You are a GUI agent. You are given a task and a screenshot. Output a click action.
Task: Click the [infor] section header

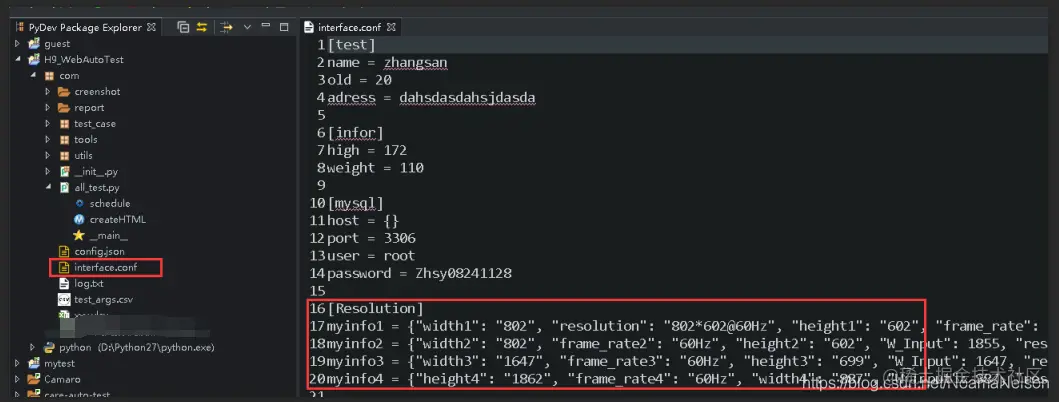click(355, 133)
